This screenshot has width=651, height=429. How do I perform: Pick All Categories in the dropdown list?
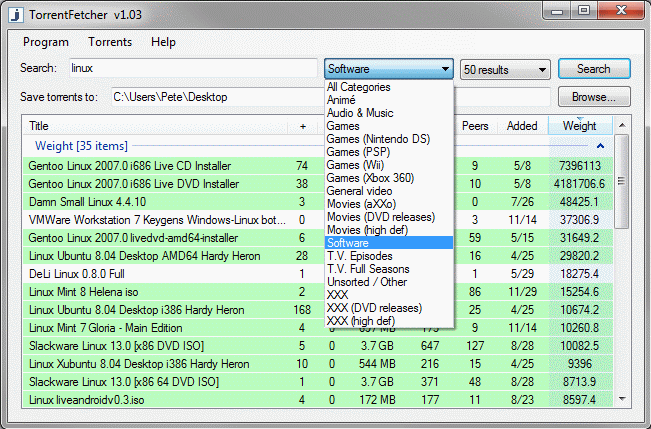[358, 87]
